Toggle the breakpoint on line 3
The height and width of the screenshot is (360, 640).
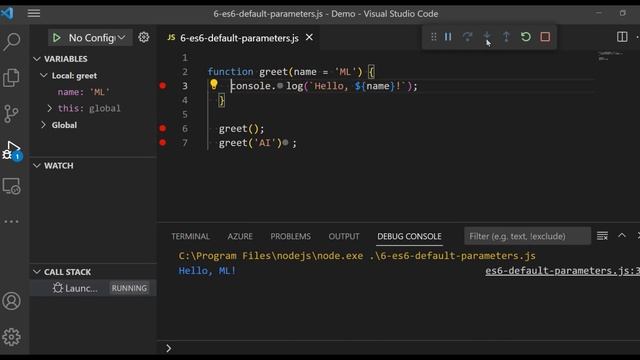[x=162, y=86]
